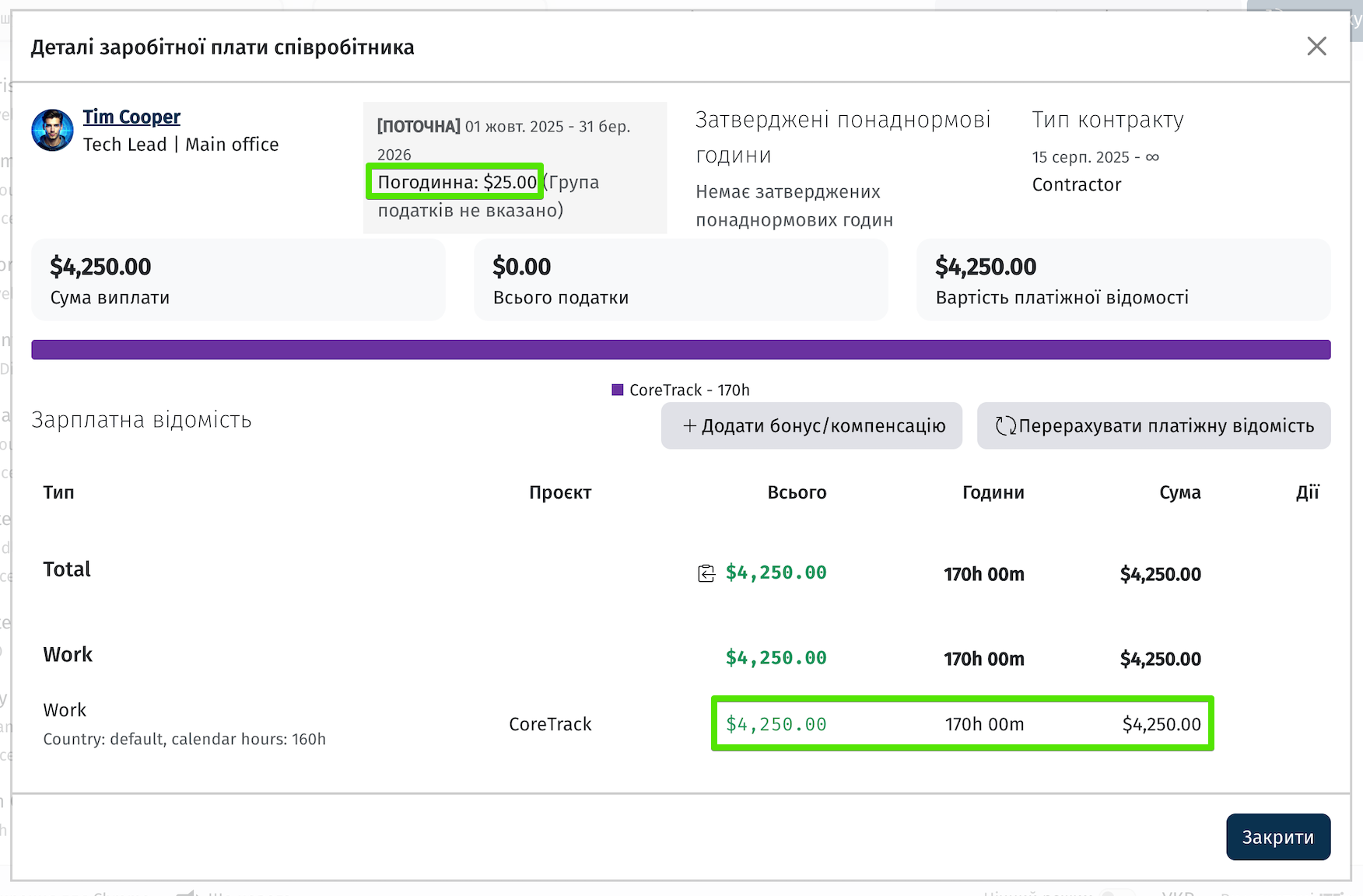This screenshot has width=1363, height=896.
Task: Click the Години column header
Action: point(993,492)
